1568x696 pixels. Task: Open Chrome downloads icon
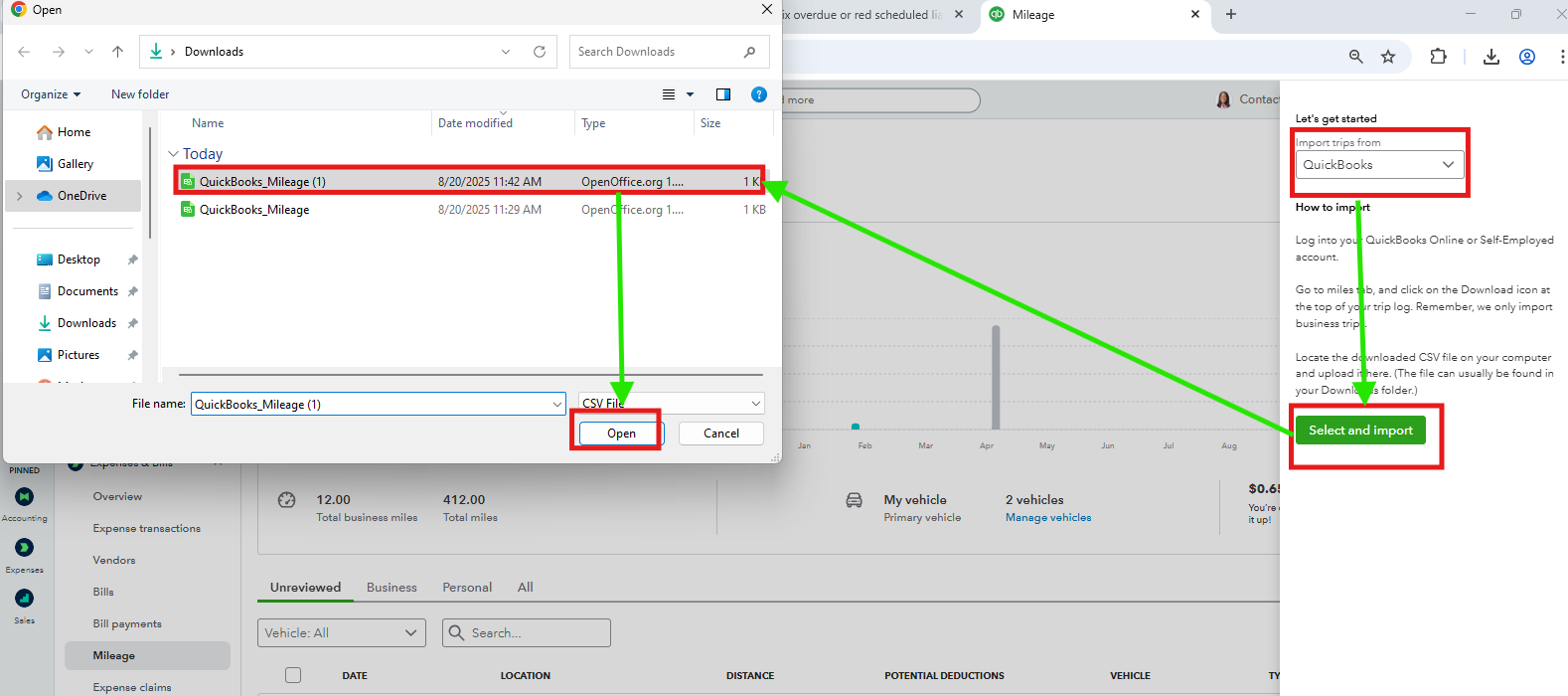(1490, 57)
